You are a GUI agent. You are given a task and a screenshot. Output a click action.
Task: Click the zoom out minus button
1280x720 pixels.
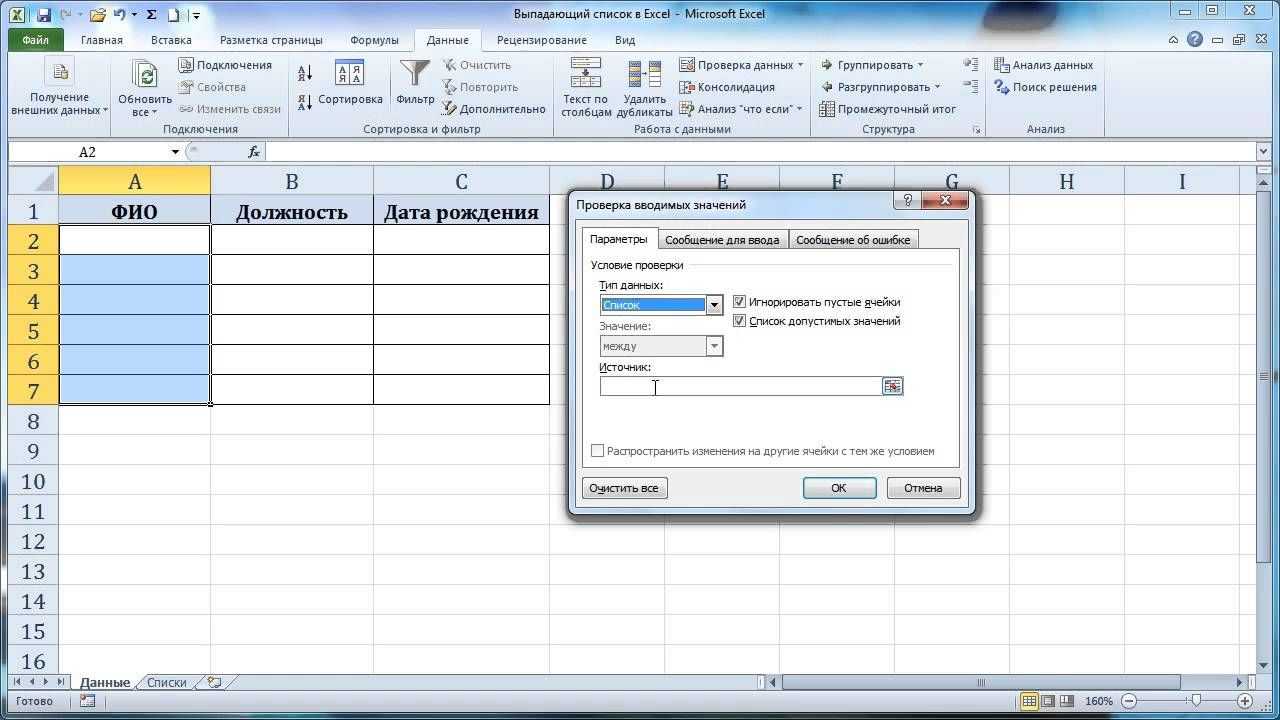coord(1128,701)
